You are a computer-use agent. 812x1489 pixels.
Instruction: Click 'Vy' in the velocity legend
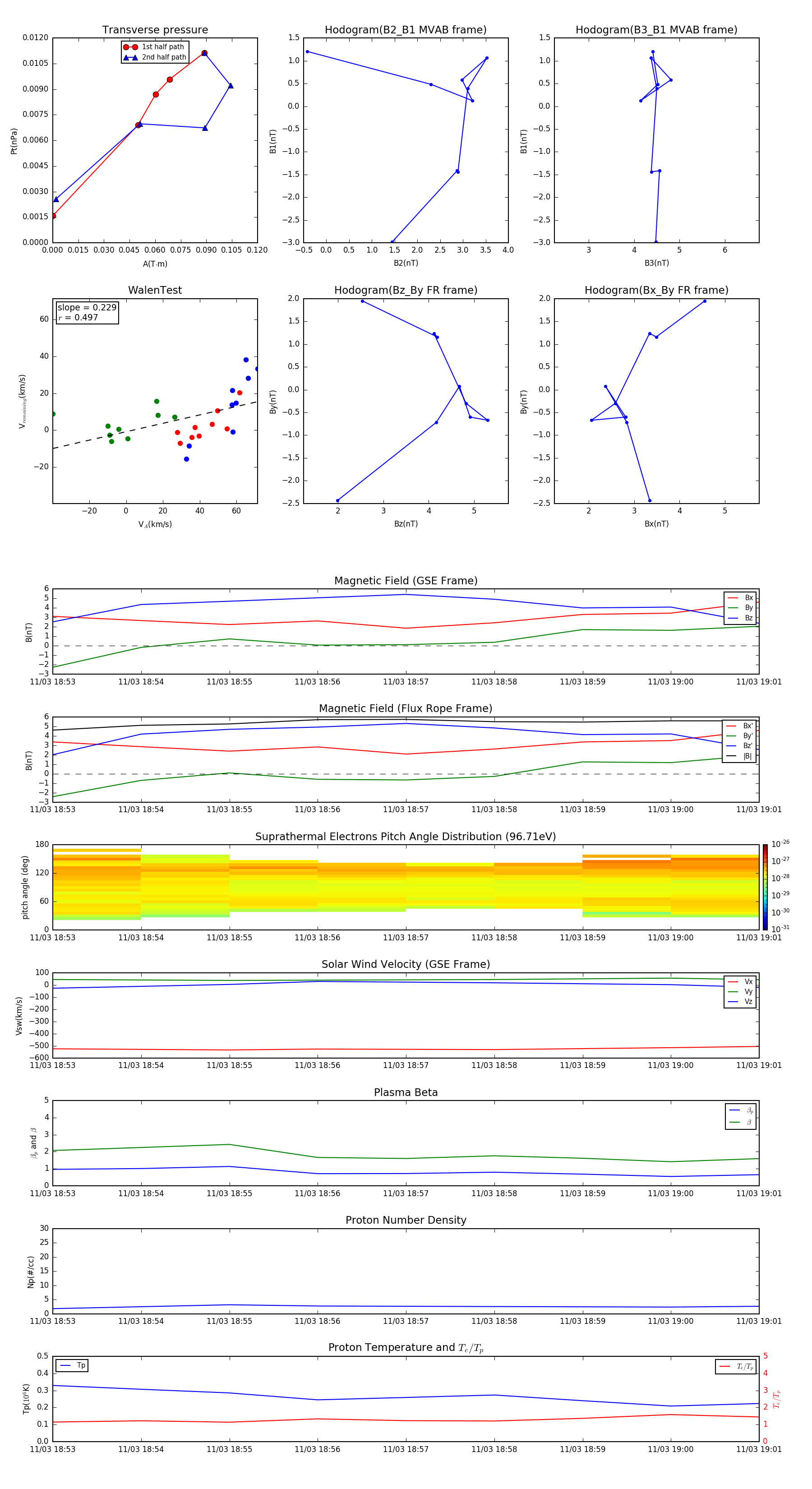click(740, 992)
